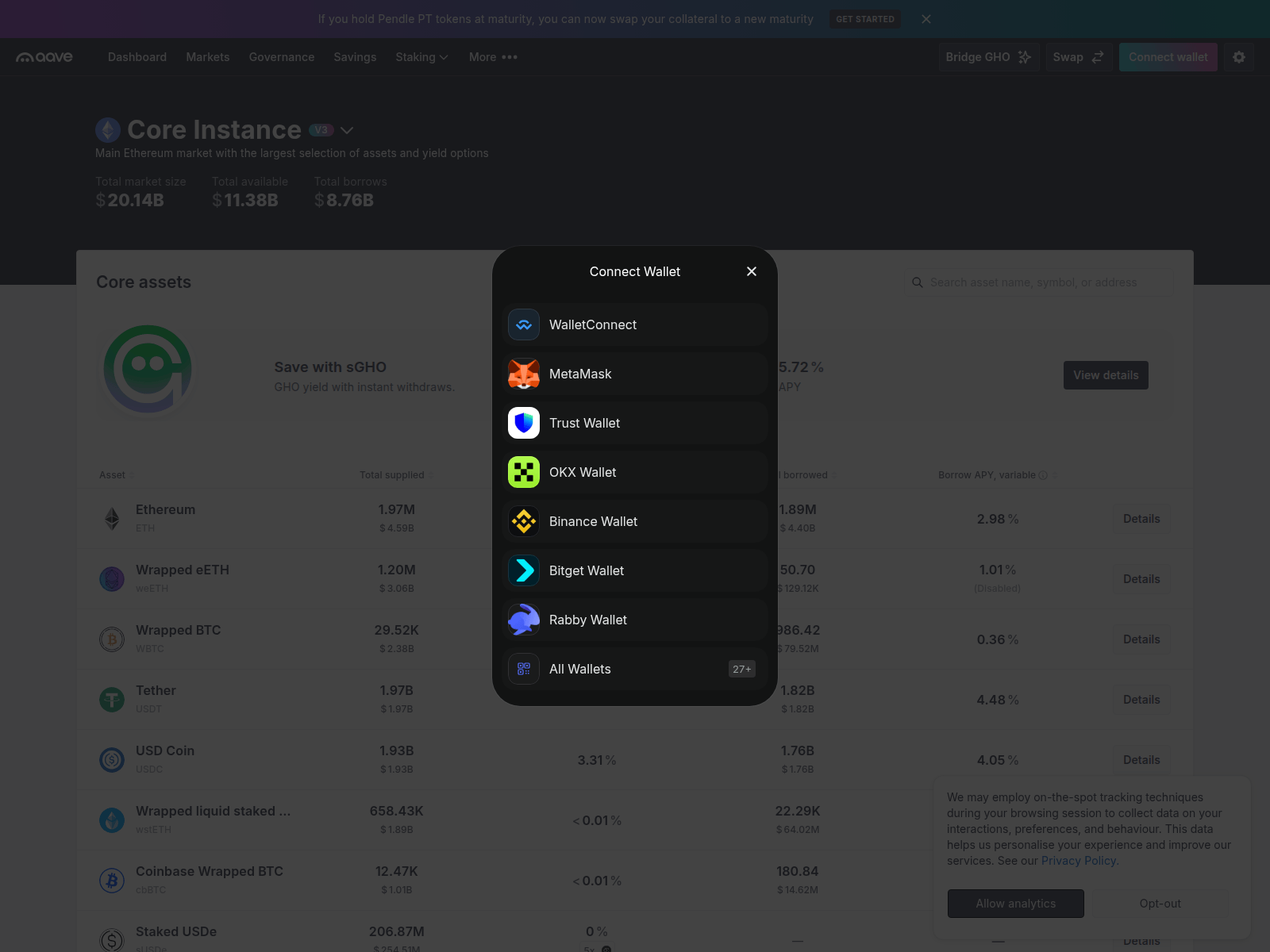Open the Dashboard nav item

click(x=137, y=57)
